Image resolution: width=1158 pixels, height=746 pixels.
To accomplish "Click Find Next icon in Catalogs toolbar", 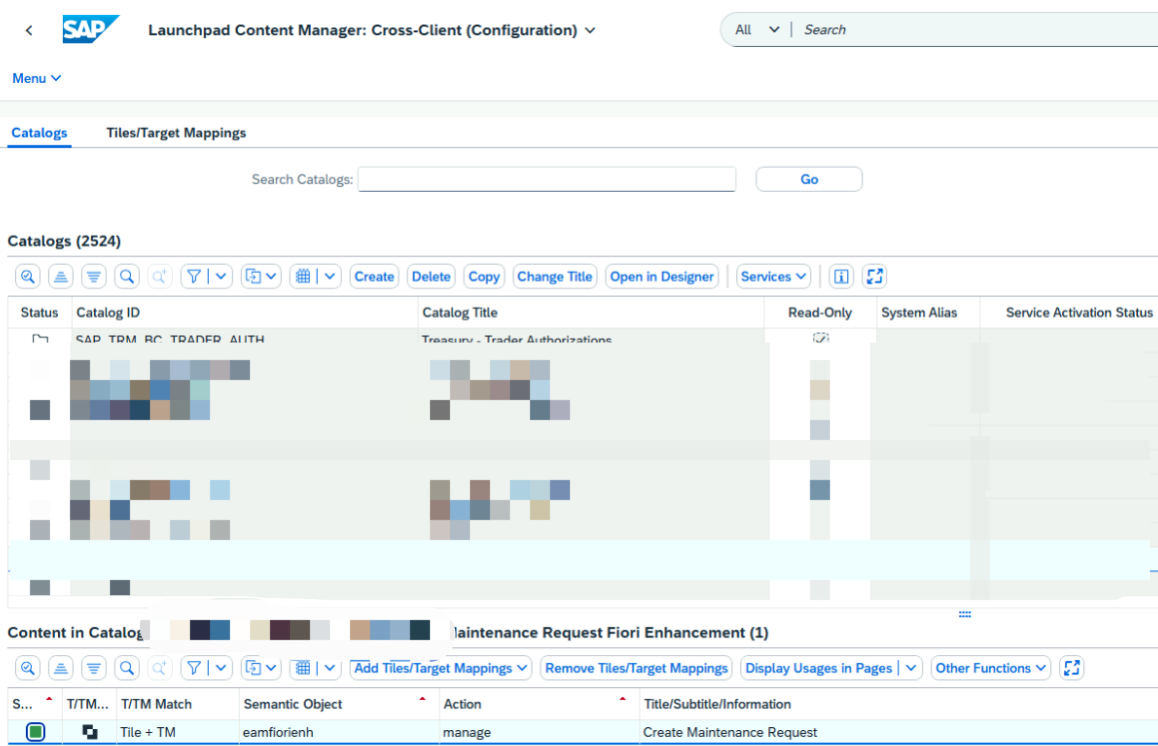I will [159, 276].
